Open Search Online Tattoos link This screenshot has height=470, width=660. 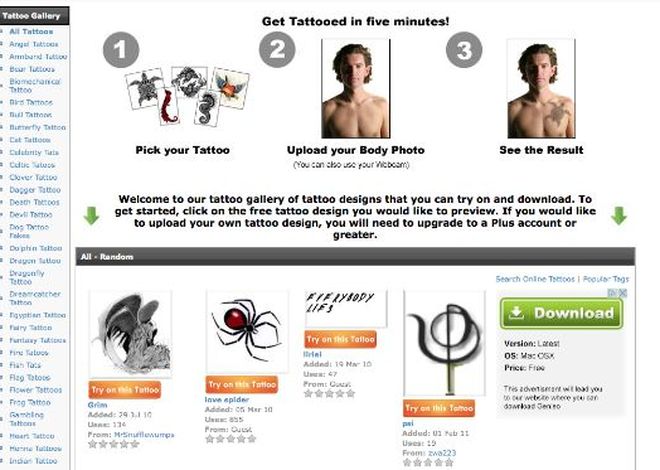click(535, 279)
